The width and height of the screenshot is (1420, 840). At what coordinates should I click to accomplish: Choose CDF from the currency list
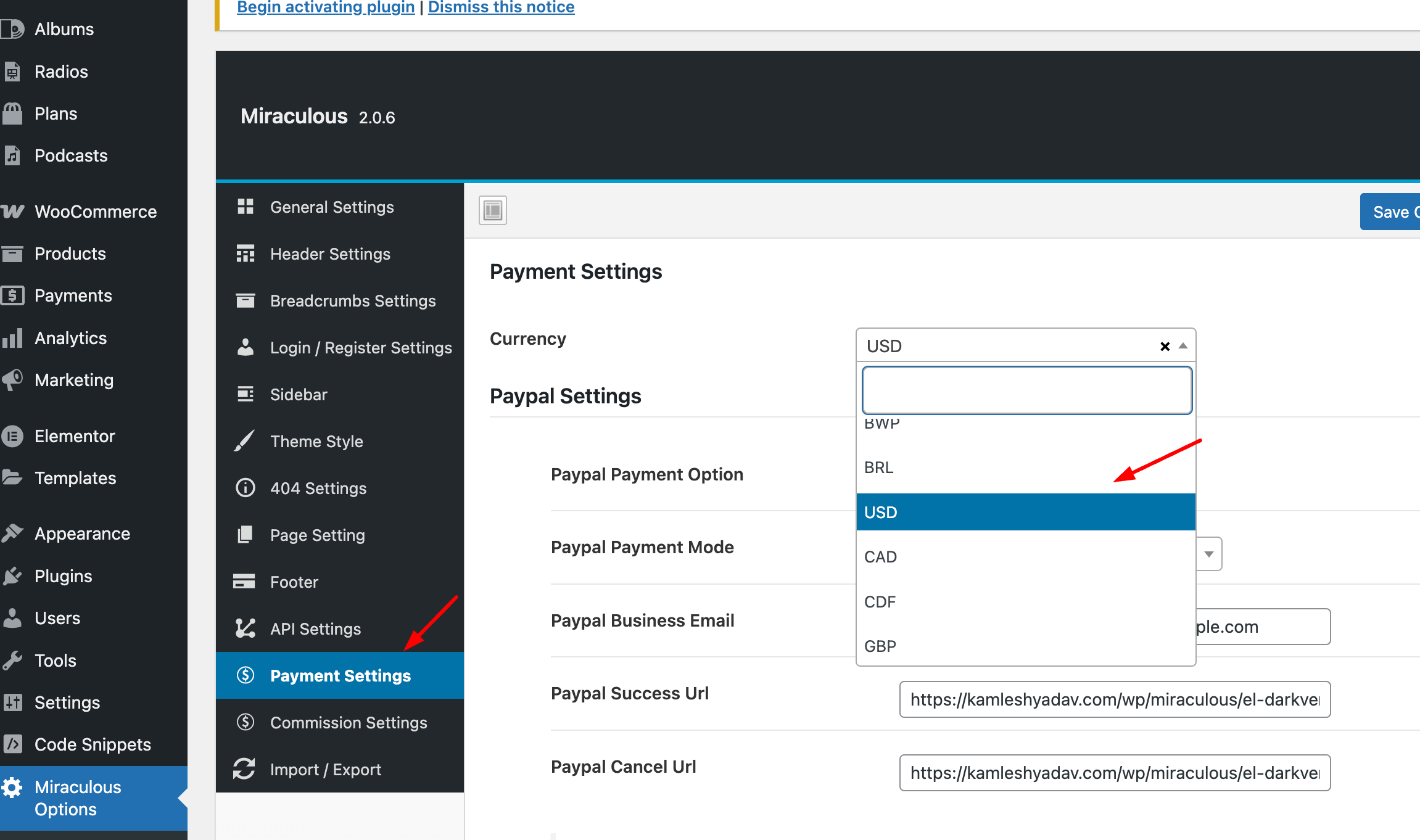tap(1026, 602)
